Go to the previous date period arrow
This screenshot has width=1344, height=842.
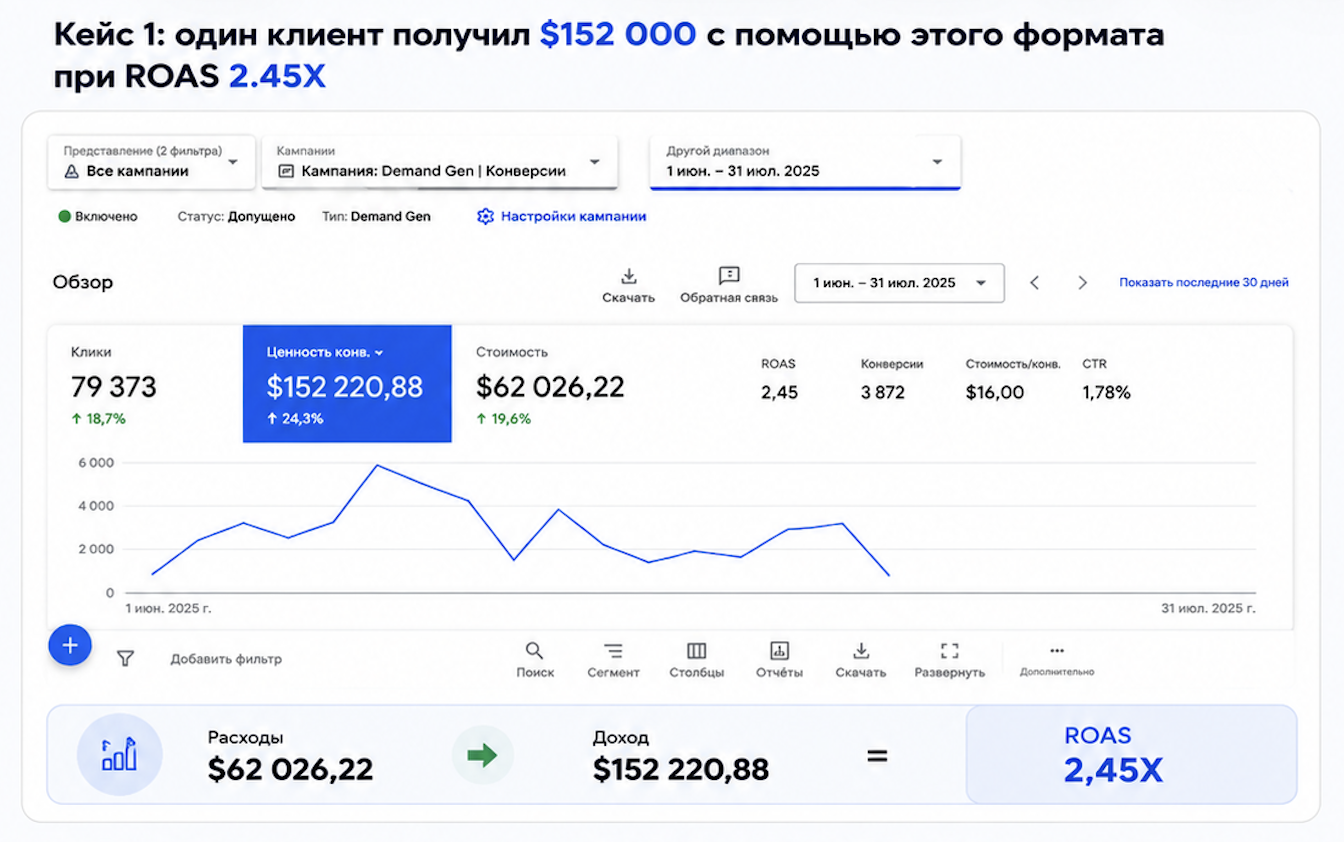tap(1035, 283)
